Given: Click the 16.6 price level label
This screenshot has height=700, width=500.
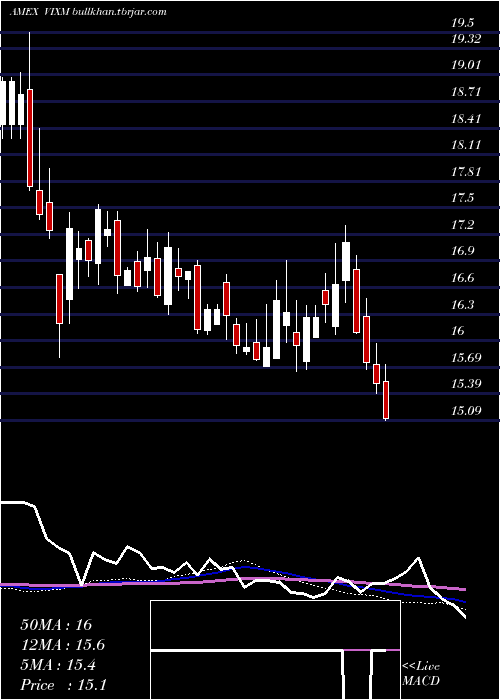Looking at the screenshot, I should coord(463,278).
